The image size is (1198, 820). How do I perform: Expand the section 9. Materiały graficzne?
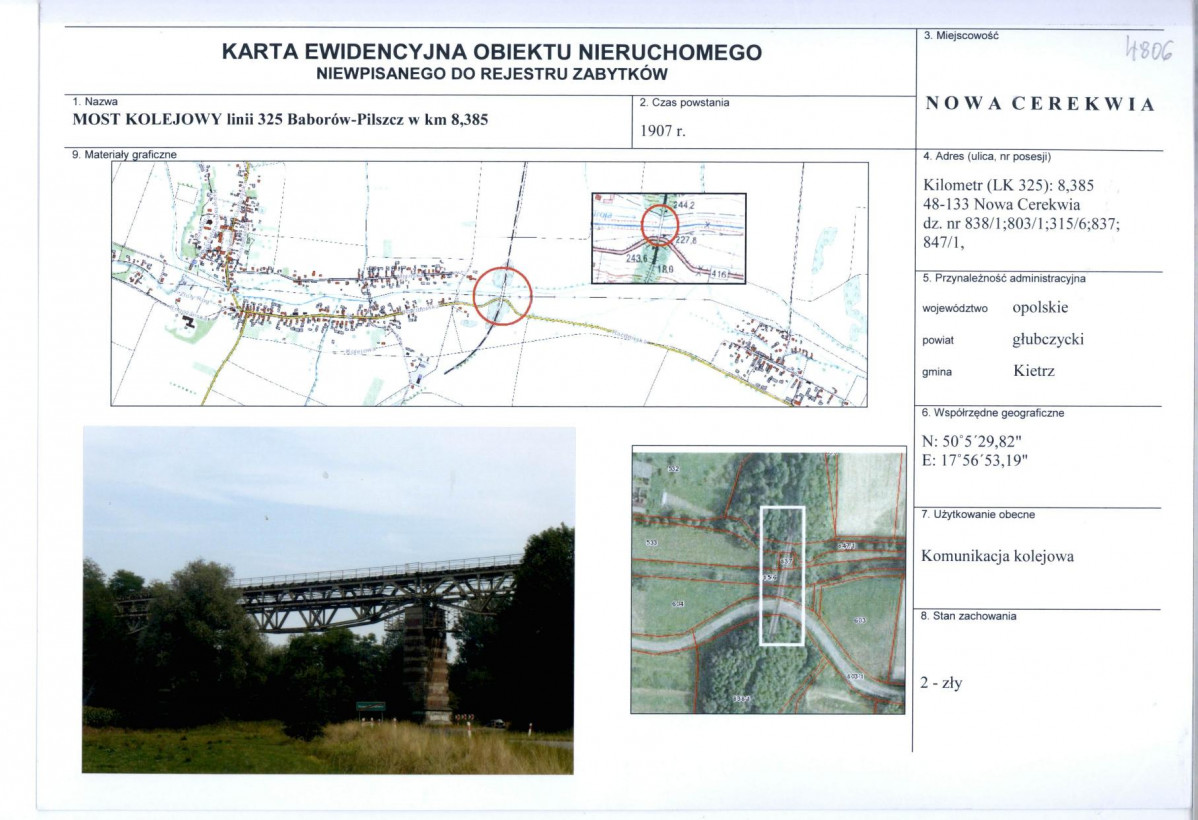tap(122, 154)
